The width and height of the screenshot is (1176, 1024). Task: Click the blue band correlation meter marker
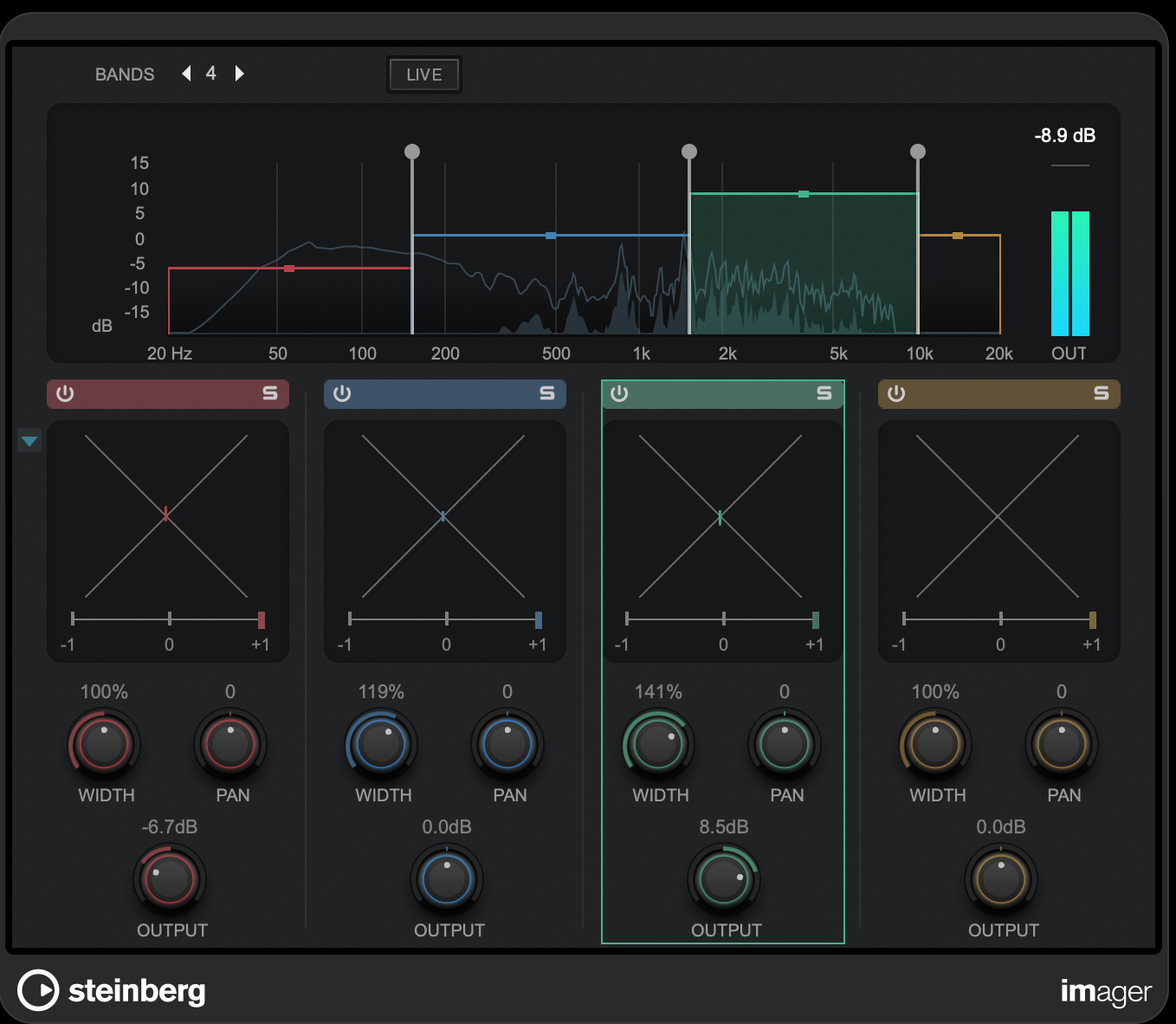(x=539, y=619)
